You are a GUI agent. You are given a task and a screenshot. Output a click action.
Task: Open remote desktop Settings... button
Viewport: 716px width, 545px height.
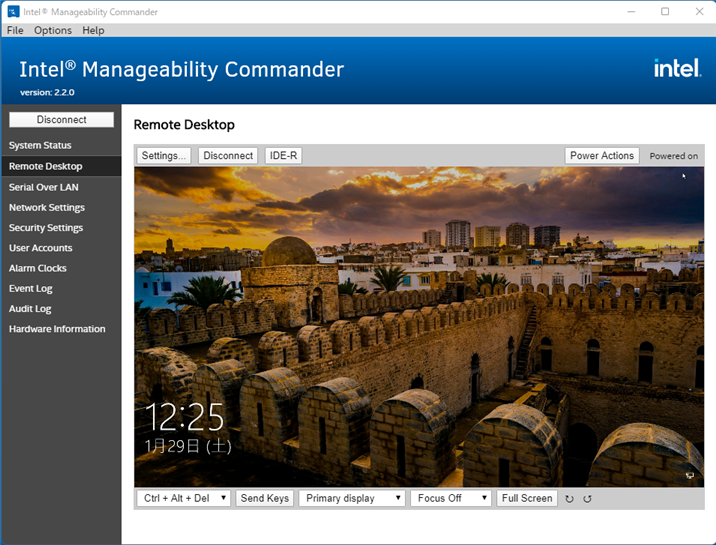point(163,156)
